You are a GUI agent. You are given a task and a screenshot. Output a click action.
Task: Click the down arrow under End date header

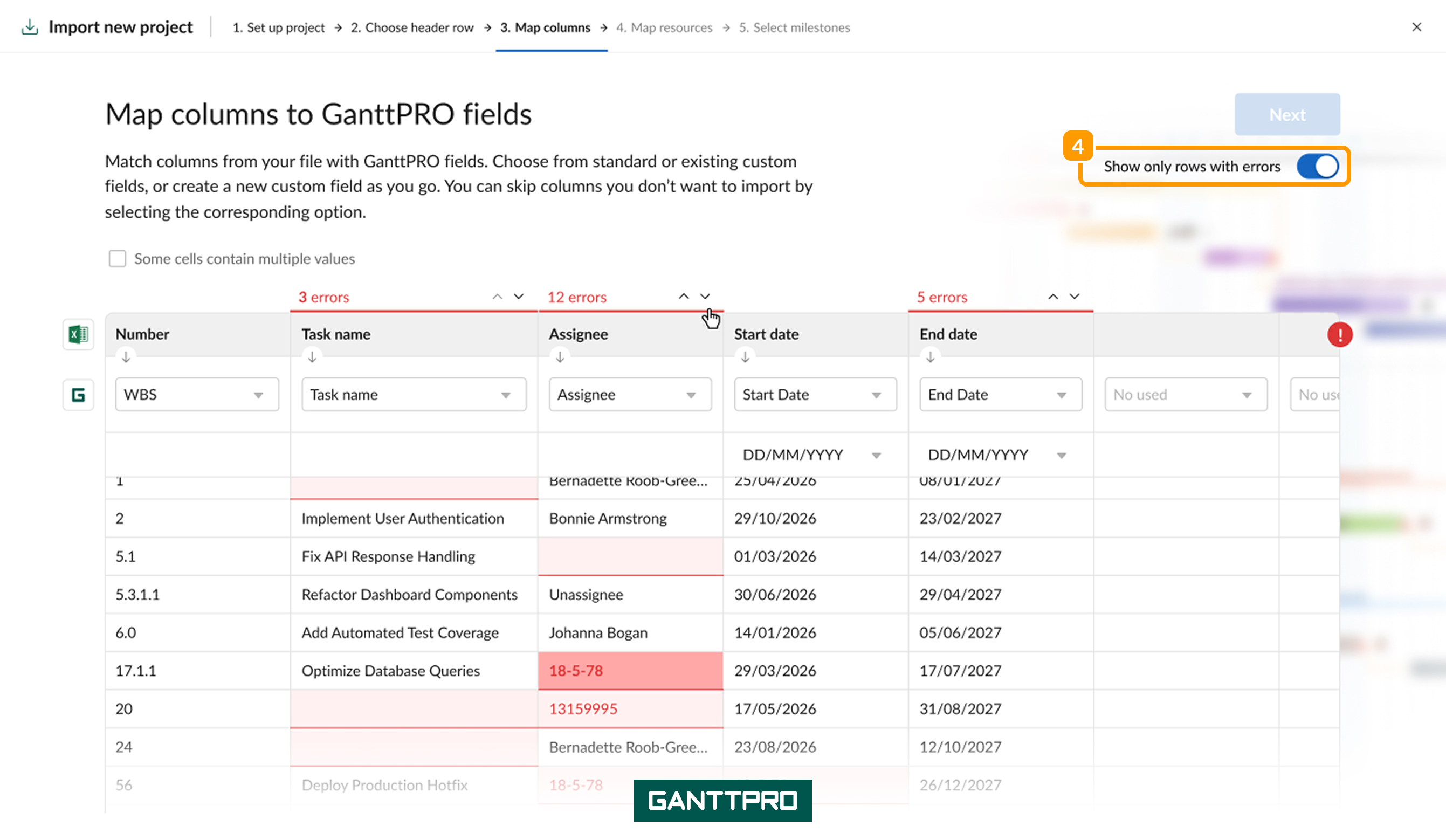(930, 357)
